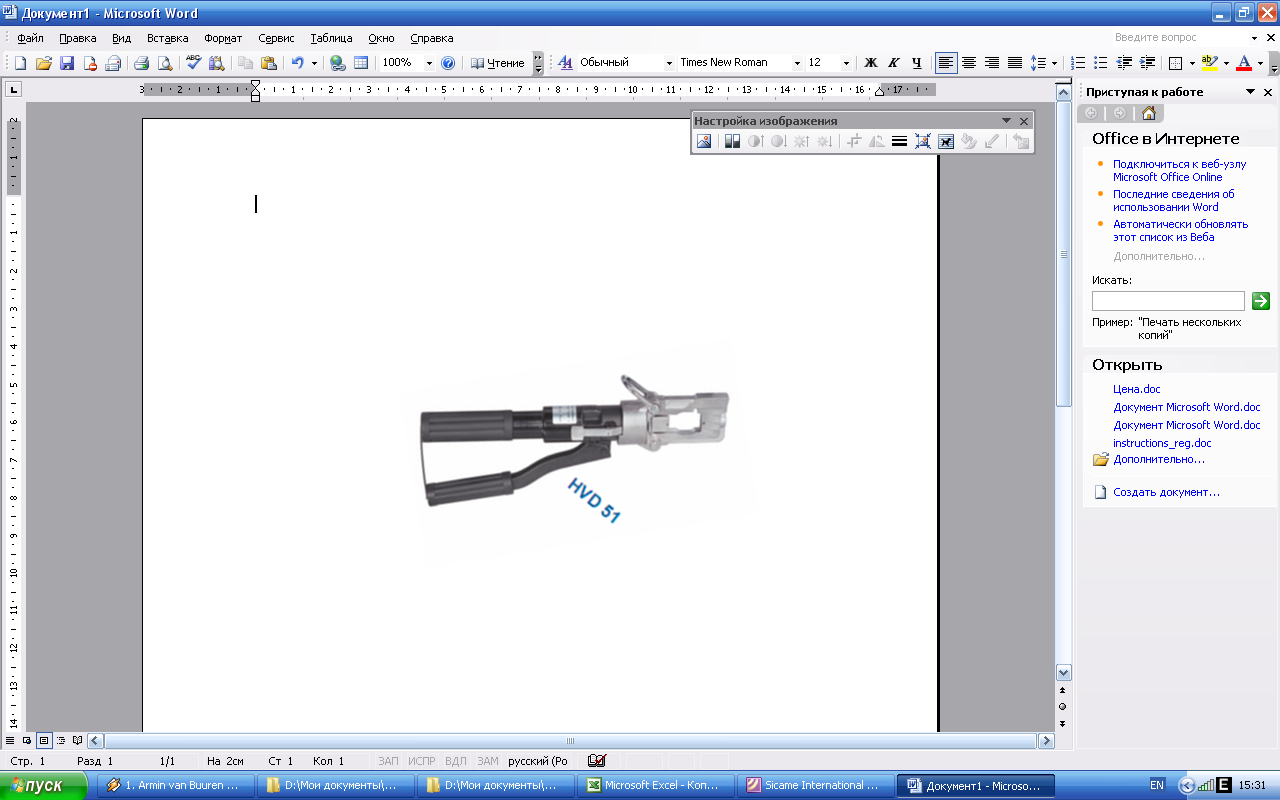This screenshot has width=1280, height=800.
Task: Switch to Normal view at bottom left
Action: pyautogui.click(x=10, y=741)
